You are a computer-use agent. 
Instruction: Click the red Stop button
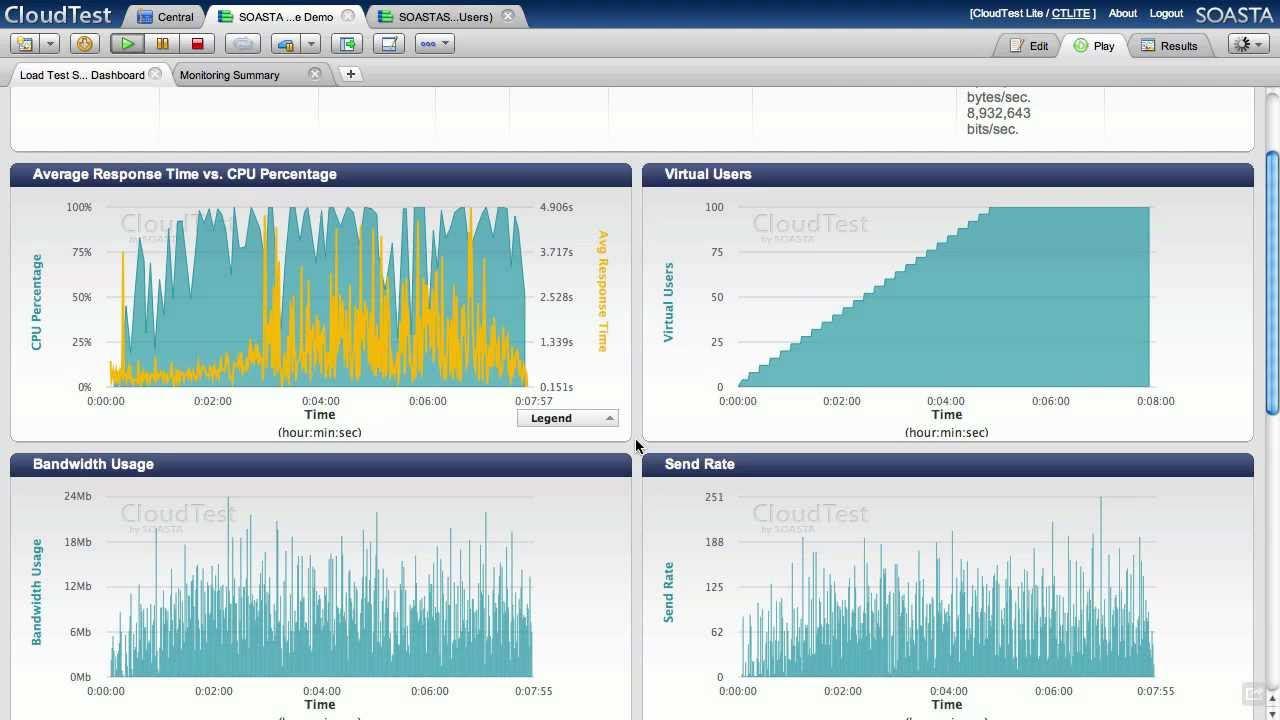(197, 44)
